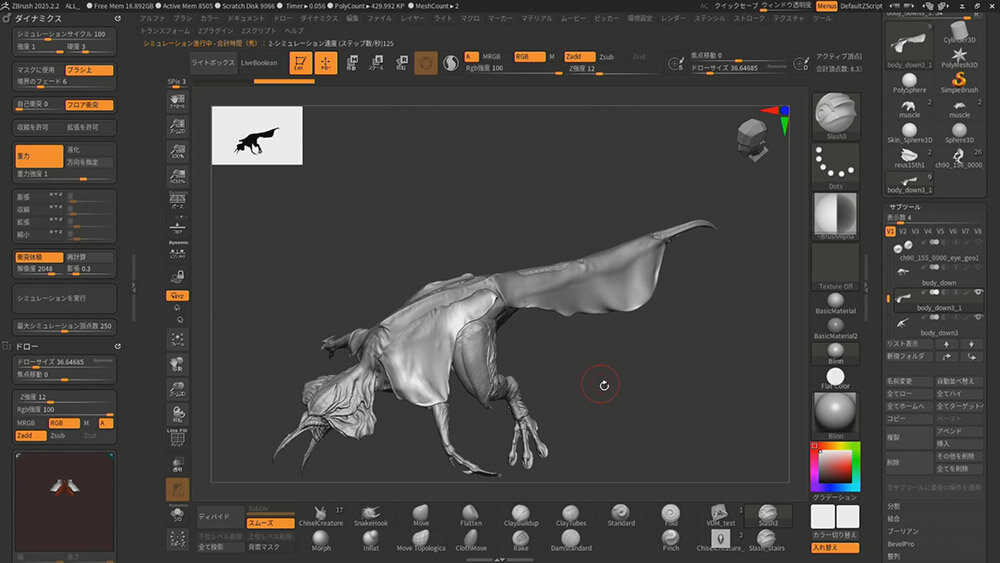This screenshot has height=563, width=1000.
Task: Toggle RGB in the top shelf
Action: (x=529, y=57)
